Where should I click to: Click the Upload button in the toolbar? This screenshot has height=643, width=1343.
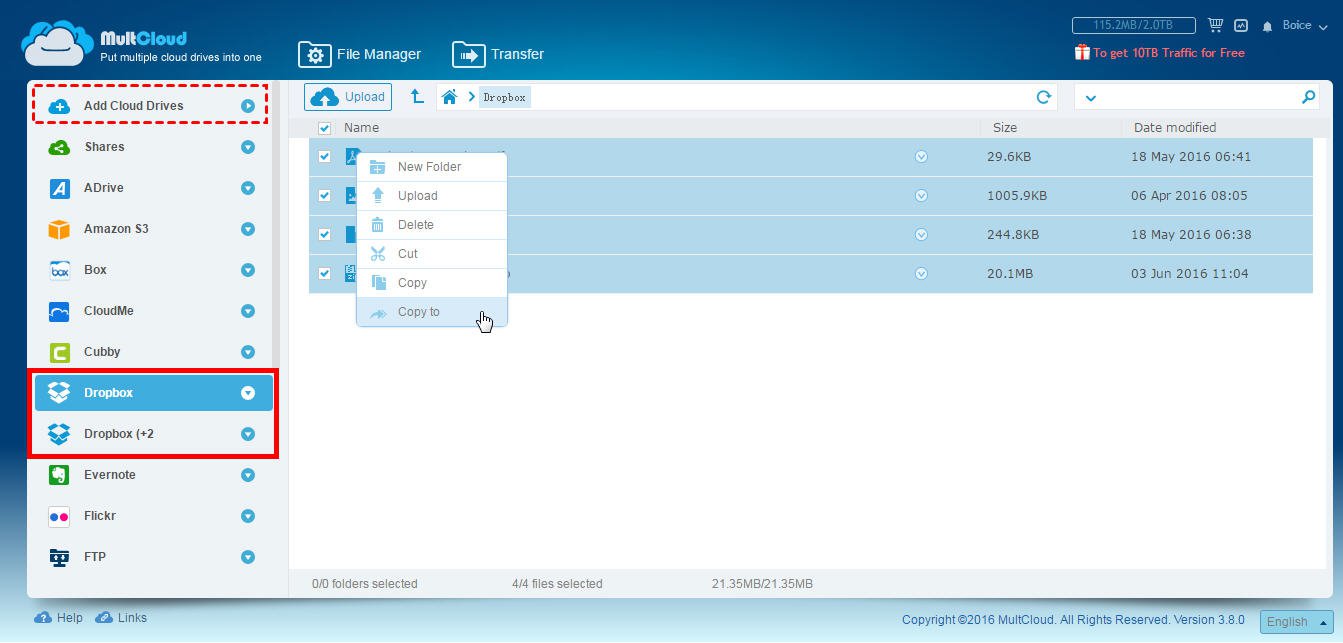point(348,97)
